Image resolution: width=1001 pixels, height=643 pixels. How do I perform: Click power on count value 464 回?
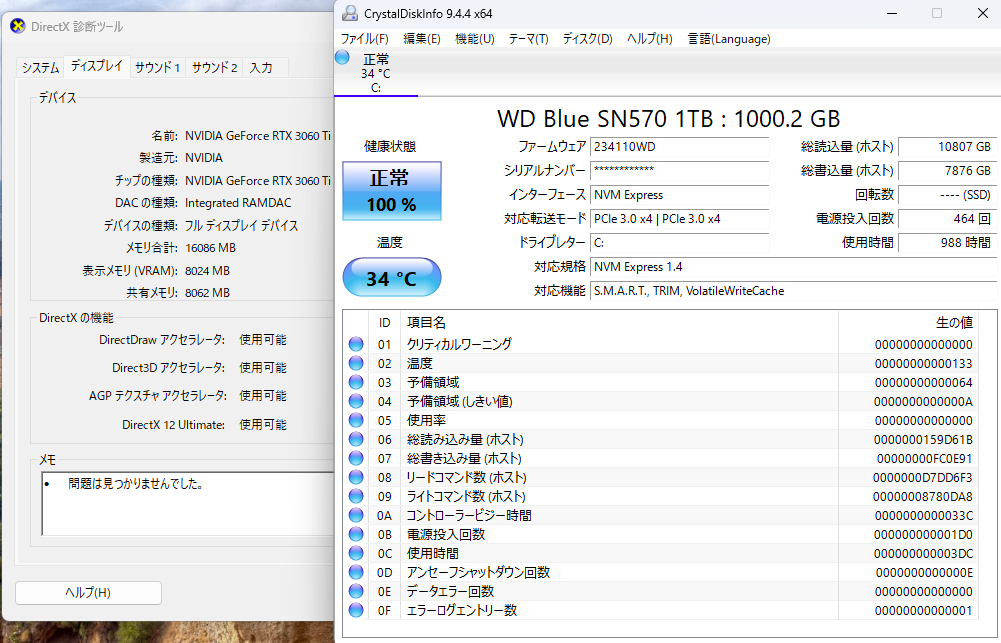tap(947, 218)
